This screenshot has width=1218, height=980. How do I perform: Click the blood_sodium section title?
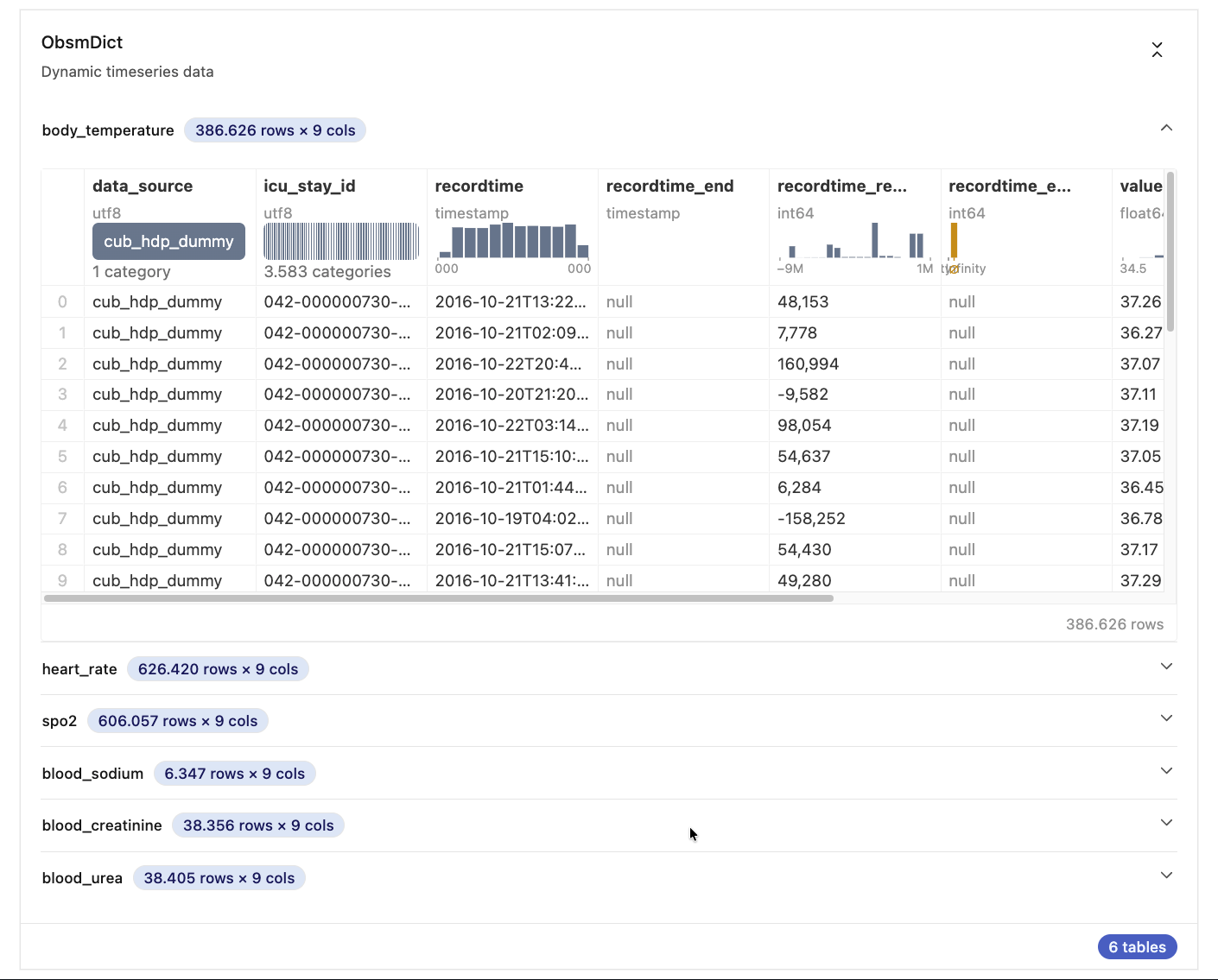click(92, 774)
